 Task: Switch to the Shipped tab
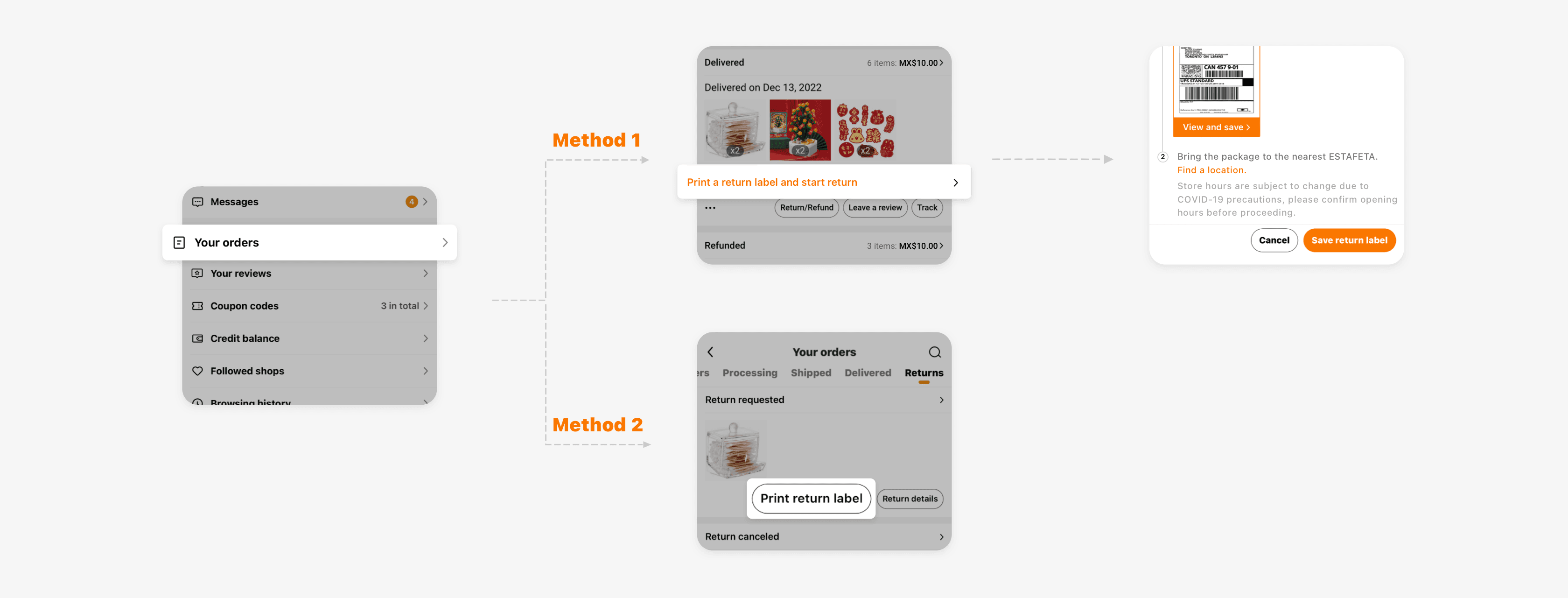click(x=810, y=373)
